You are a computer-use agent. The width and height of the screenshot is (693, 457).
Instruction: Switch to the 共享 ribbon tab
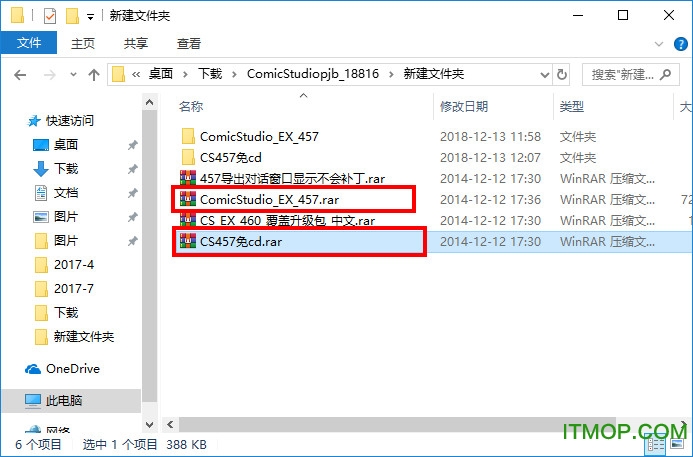136,43
